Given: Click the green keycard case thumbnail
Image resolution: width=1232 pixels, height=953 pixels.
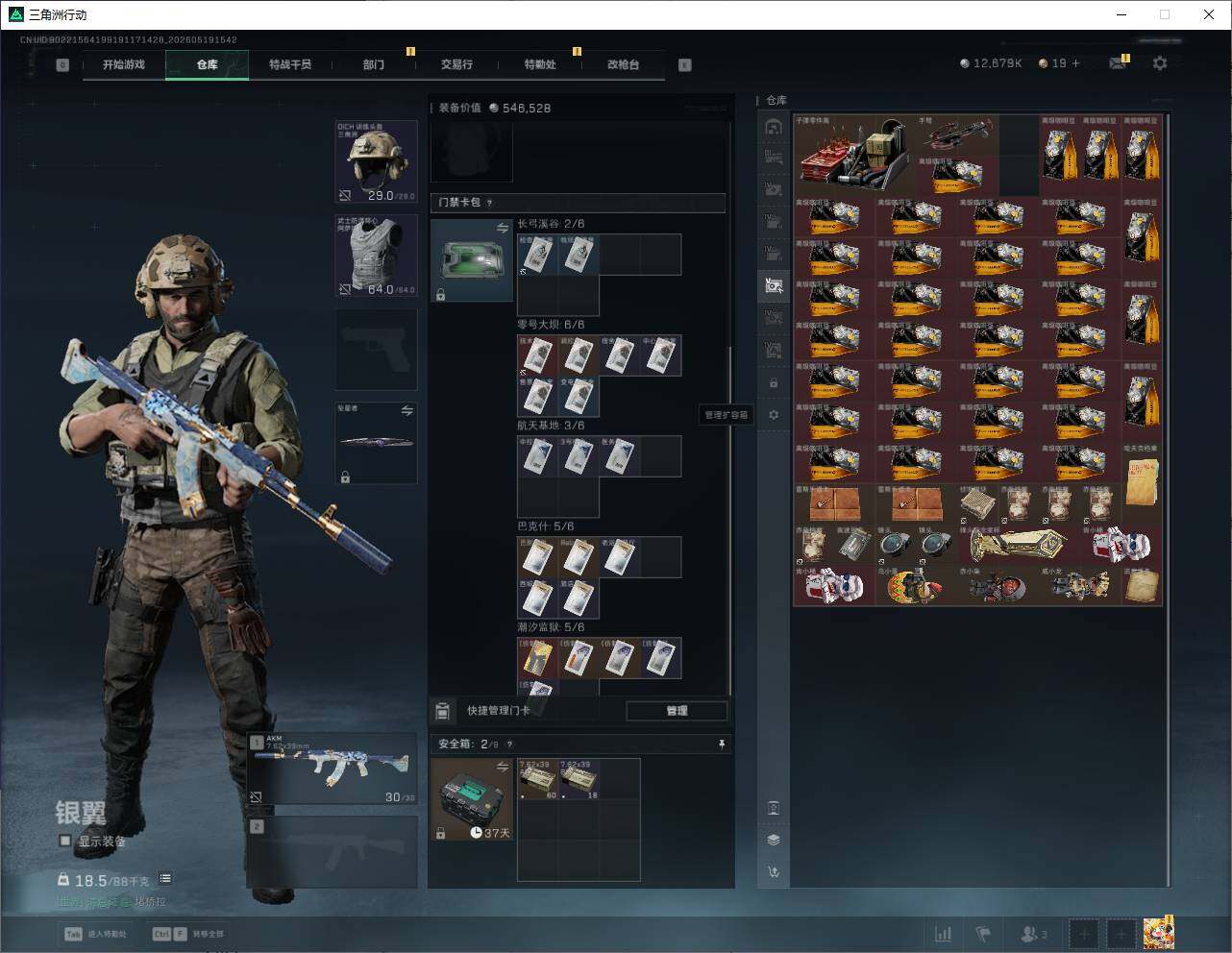Looking at the screenshot, I should 471,260.
